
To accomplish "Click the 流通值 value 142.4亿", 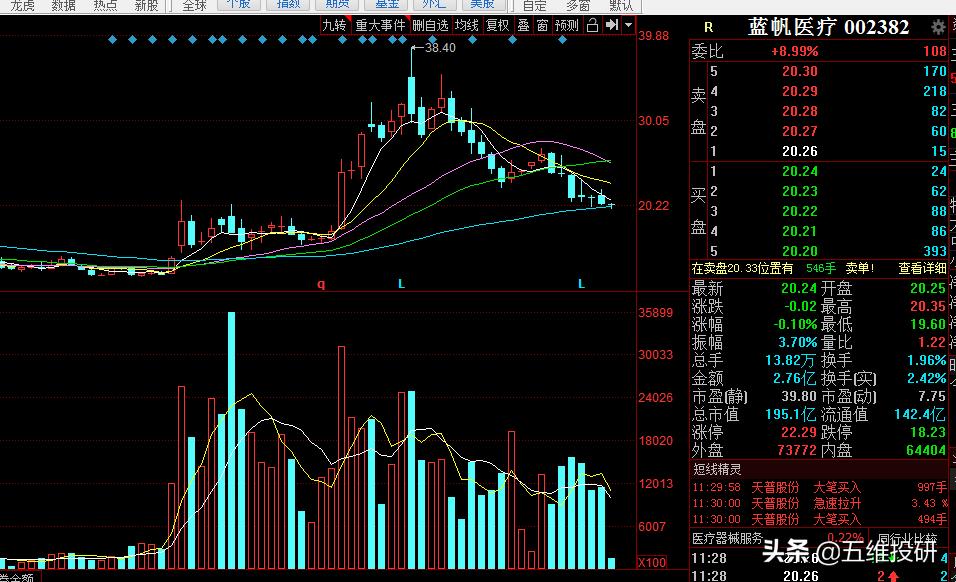I will pos(921,414).
